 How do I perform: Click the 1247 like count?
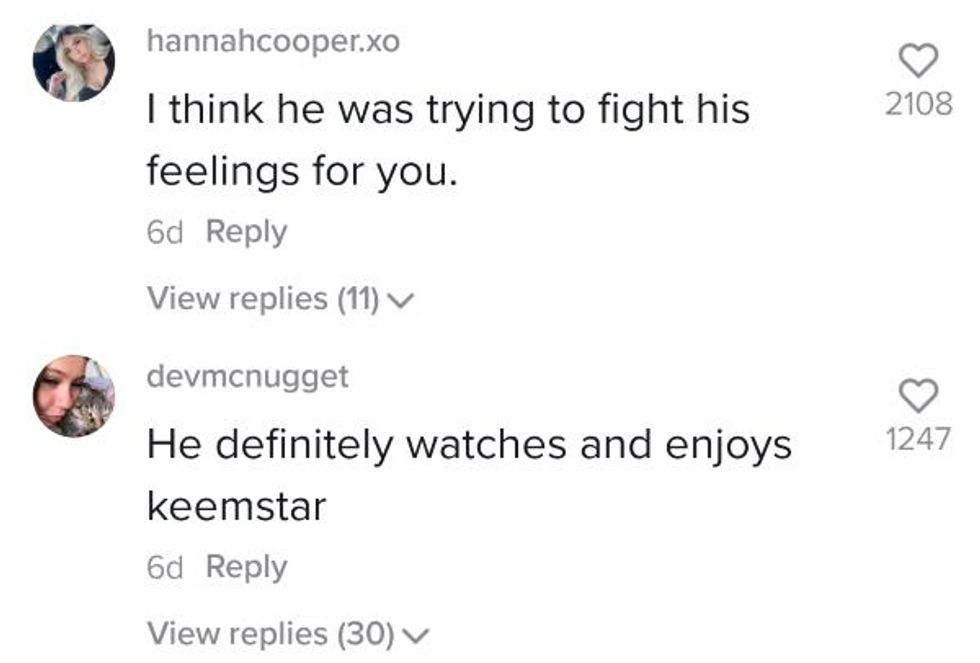[918, 437]
